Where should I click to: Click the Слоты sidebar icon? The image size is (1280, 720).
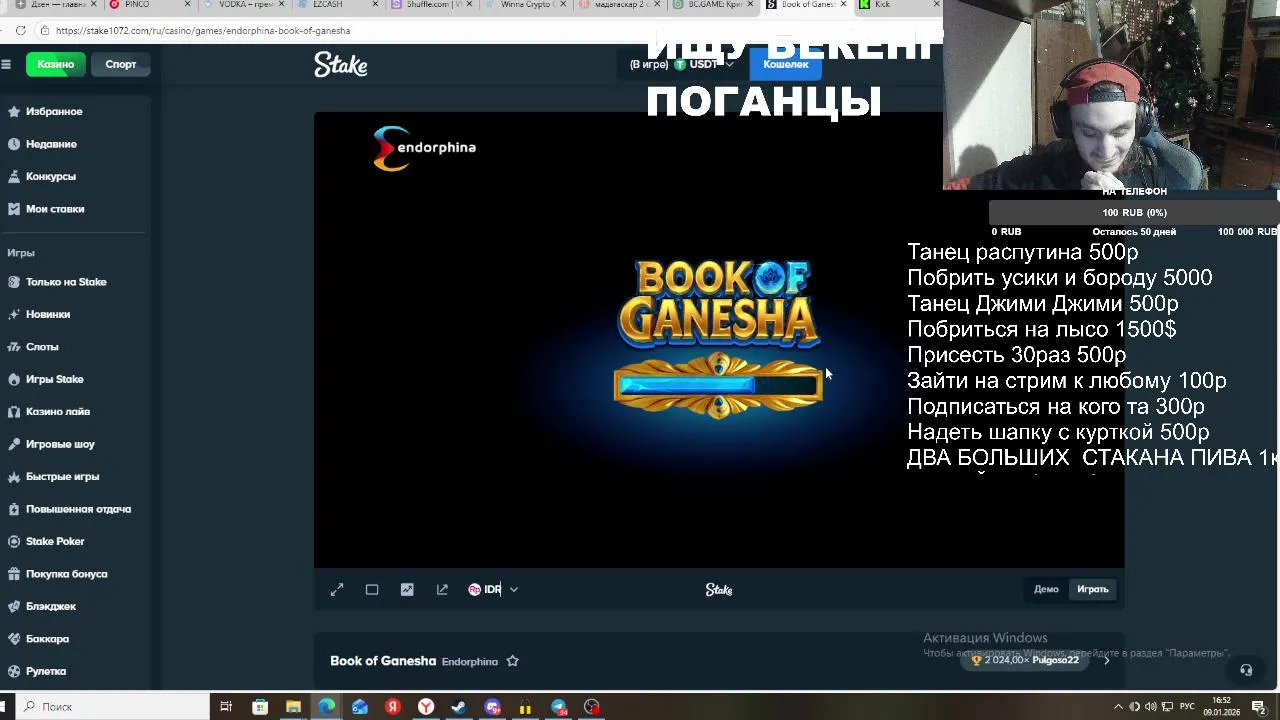pos(14,347)
